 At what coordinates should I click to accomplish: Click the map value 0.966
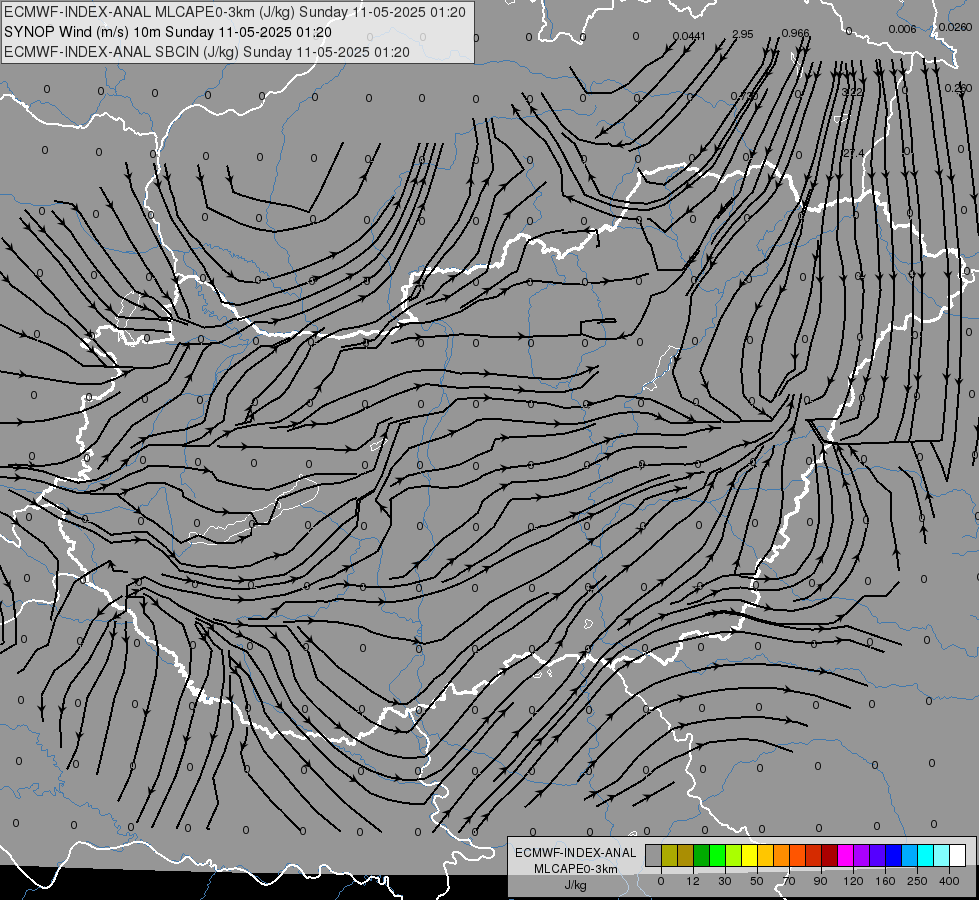point(795,33)
